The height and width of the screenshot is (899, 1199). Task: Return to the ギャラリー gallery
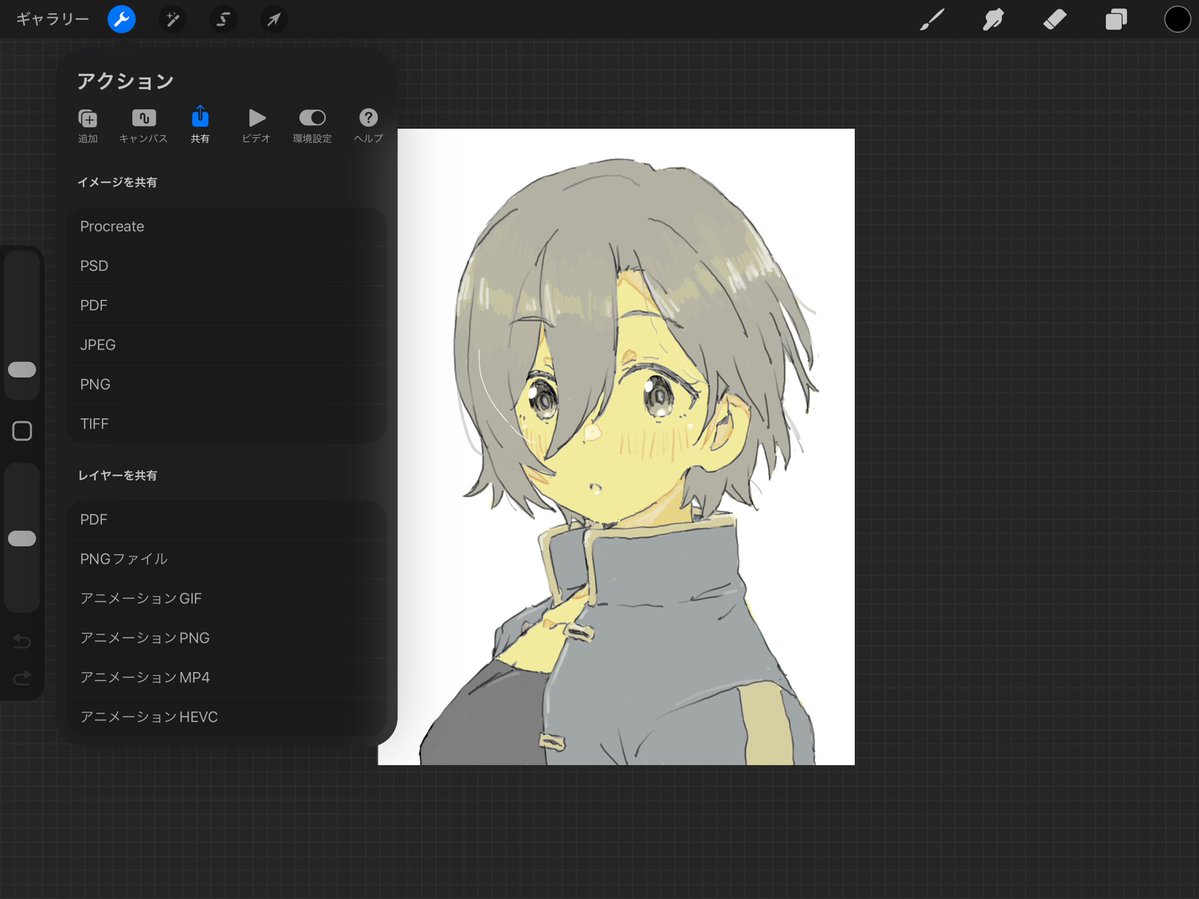point(52,19)
